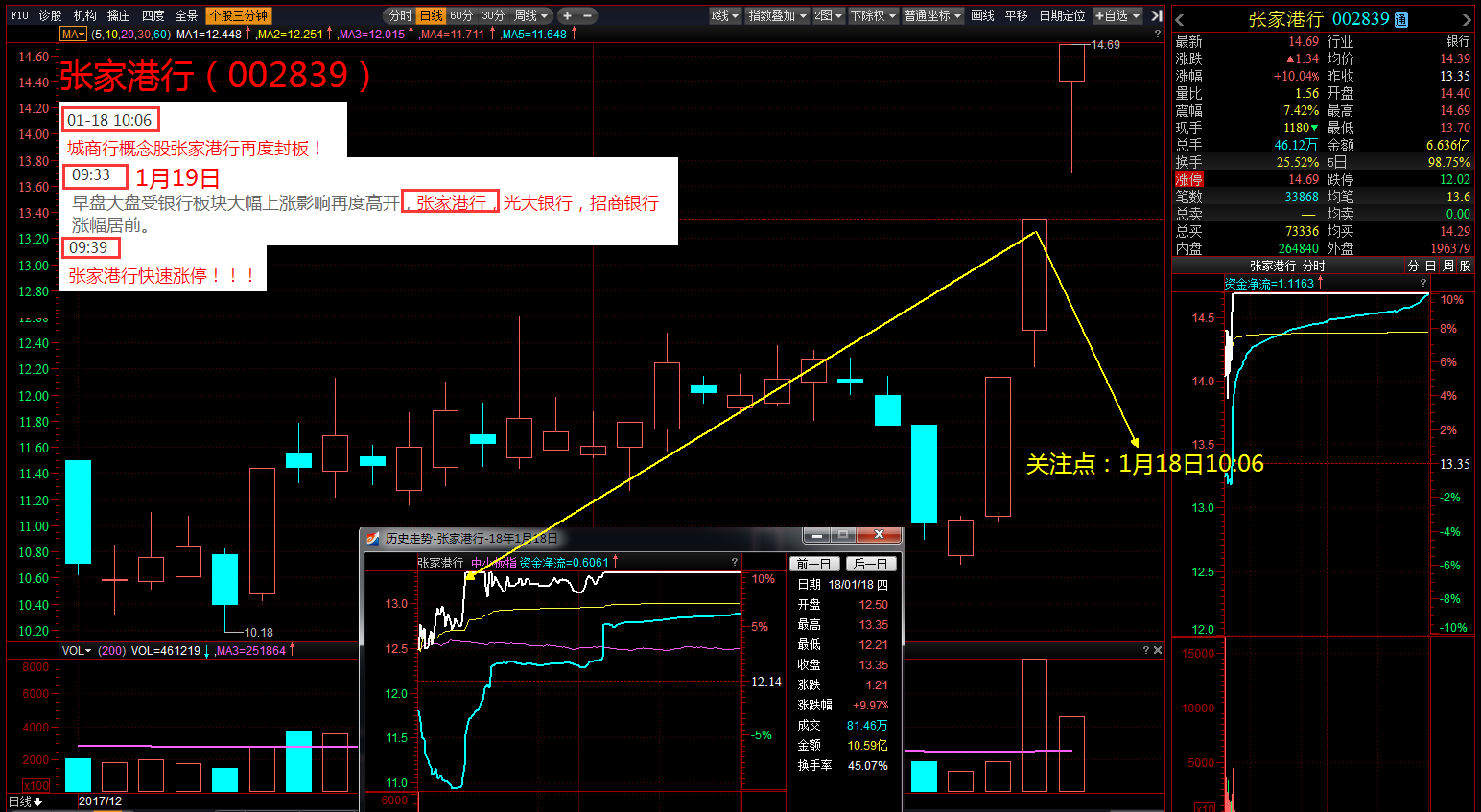Click 最新 price value 14.69
Screen dimensions: 1481x812
click(1304, 41)
